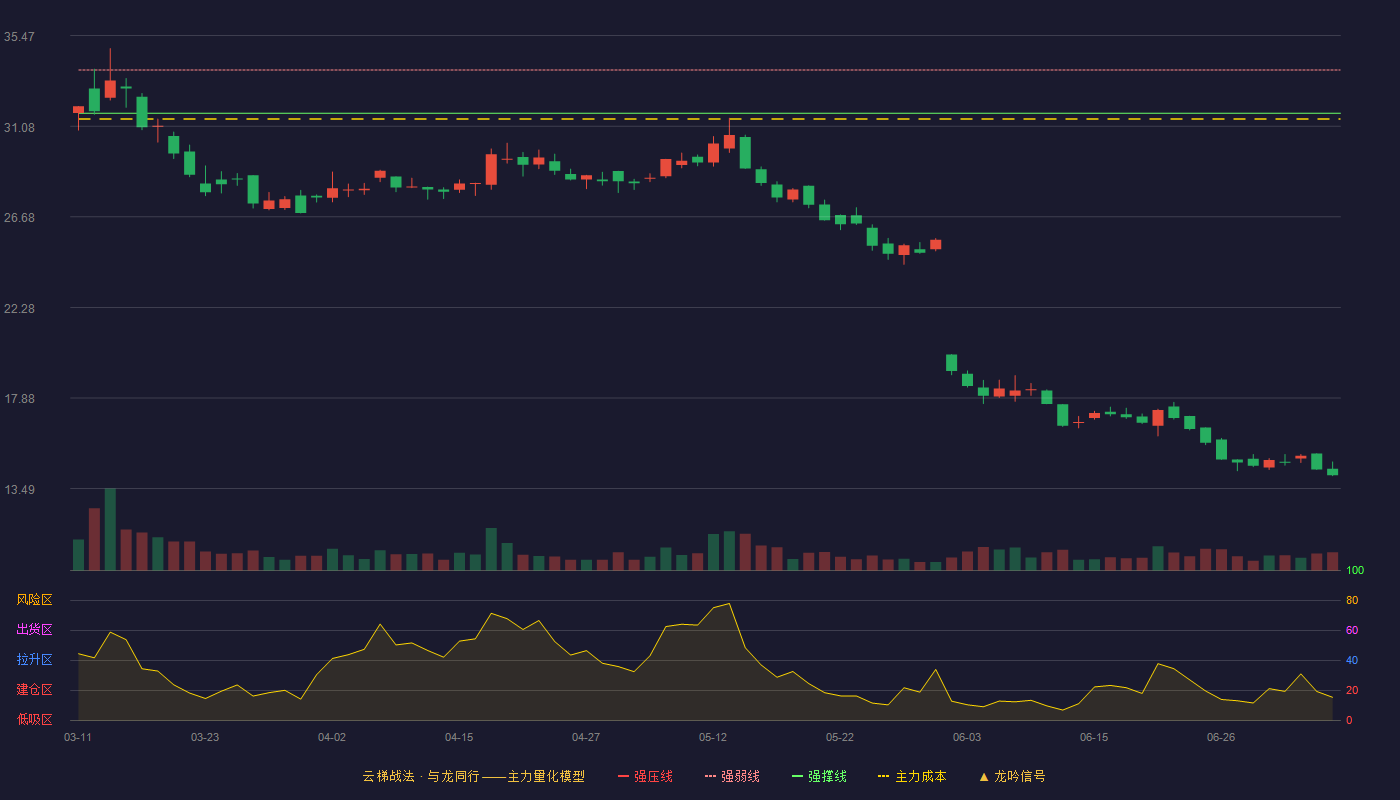Click the tallest volume bar

110,529
